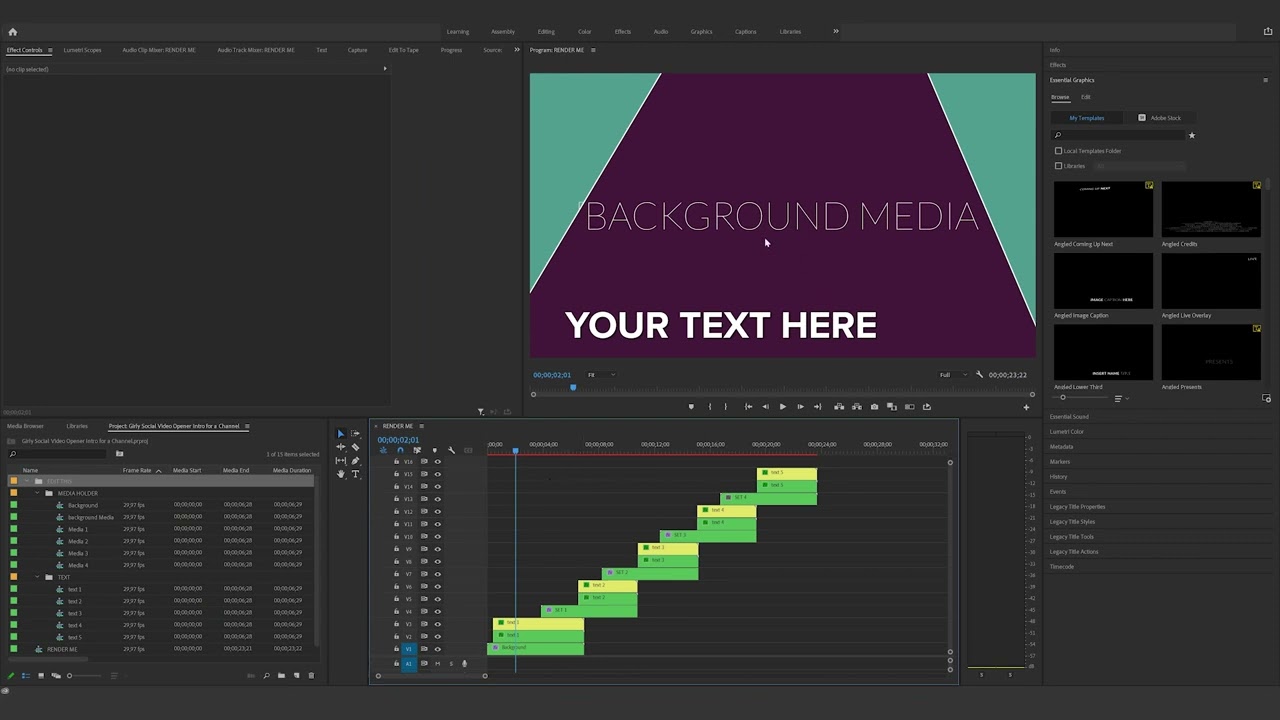This screenshot has width=1280, height=720.
Task: Select the Angled Credits template thumbnail
Action: tap(1211, 209)
